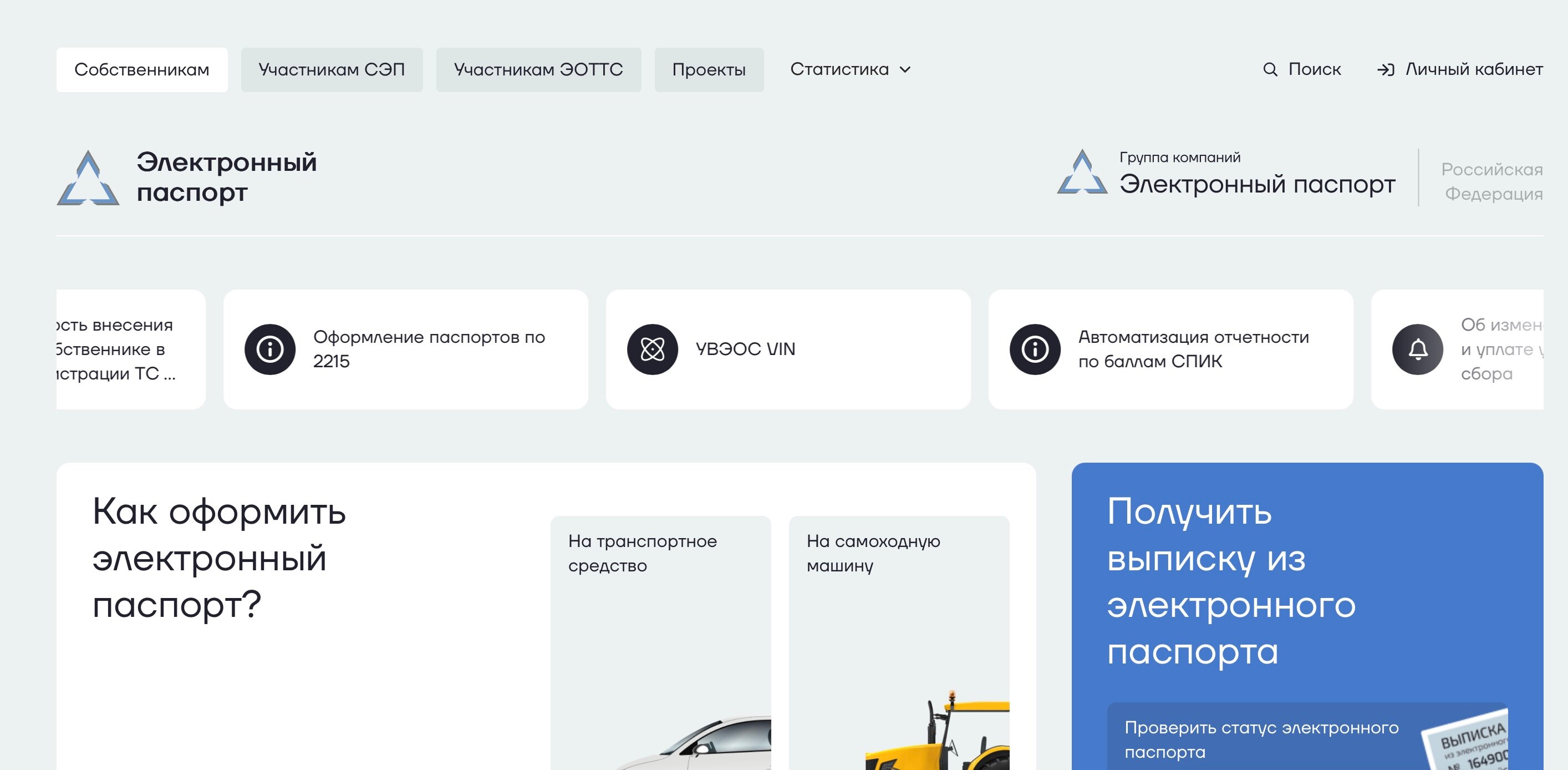This screenshot has height=770, width=1568.
Task: Open Личный кабинет login link
Action: (x=1460, y=69)
